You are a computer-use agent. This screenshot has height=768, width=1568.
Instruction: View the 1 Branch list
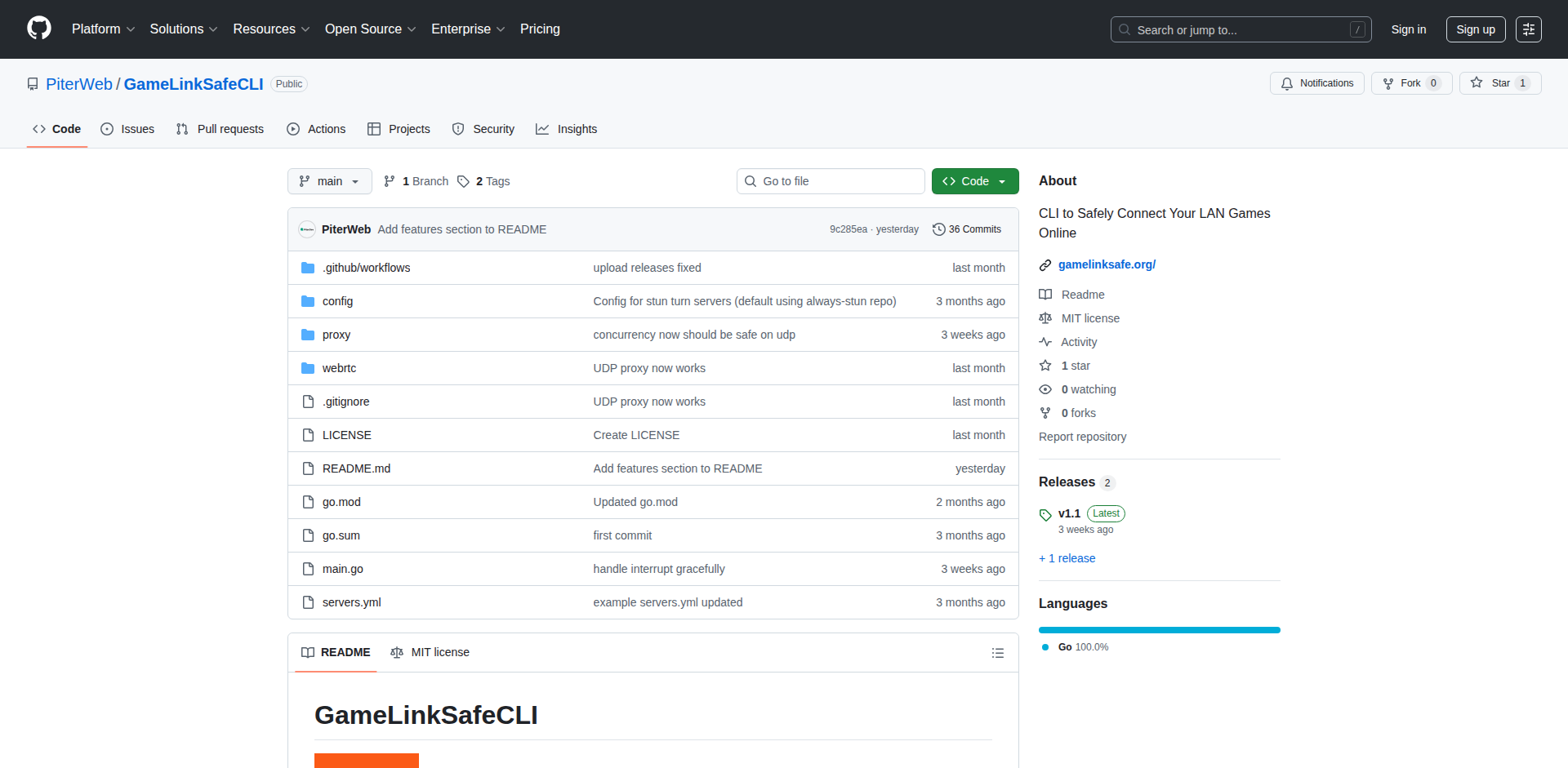coord(416,181)
